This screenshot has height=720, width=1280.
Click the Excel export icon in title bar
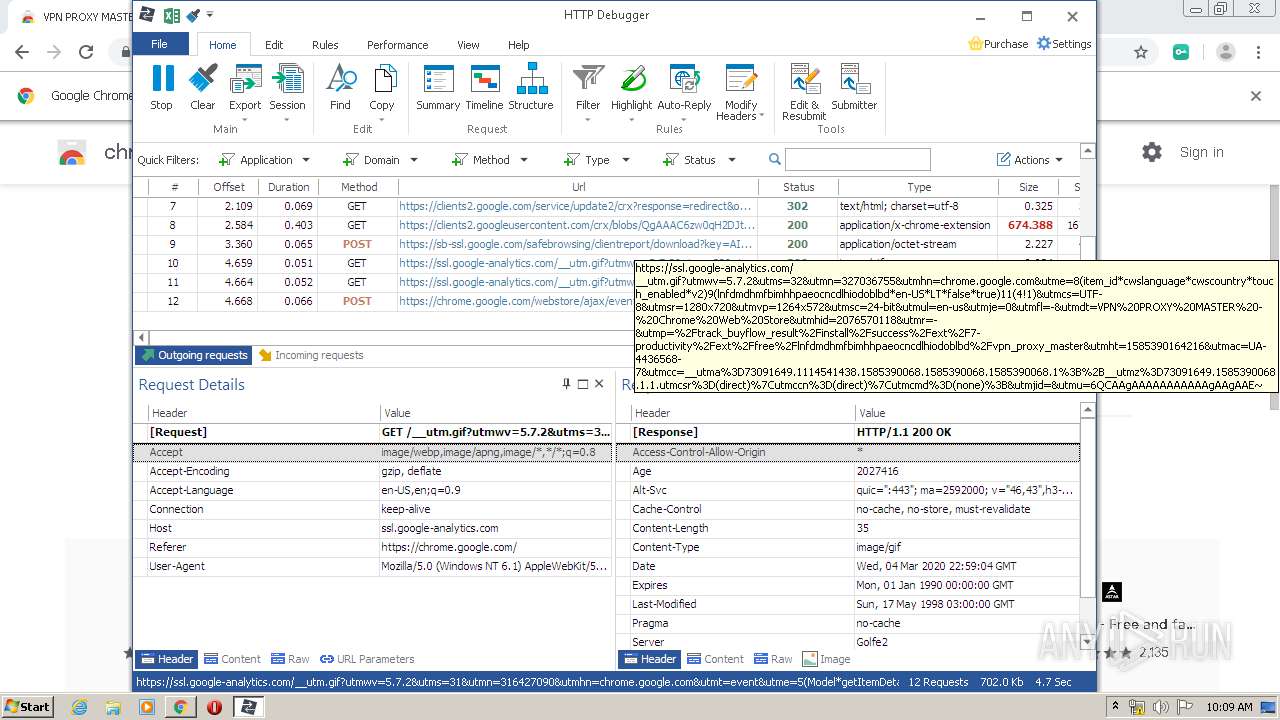171,15
